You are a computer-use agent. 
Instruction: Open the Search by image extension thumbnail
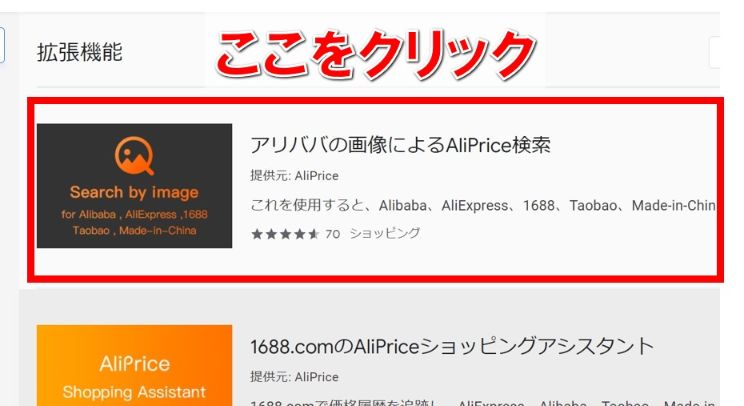(x=134, y=186)
